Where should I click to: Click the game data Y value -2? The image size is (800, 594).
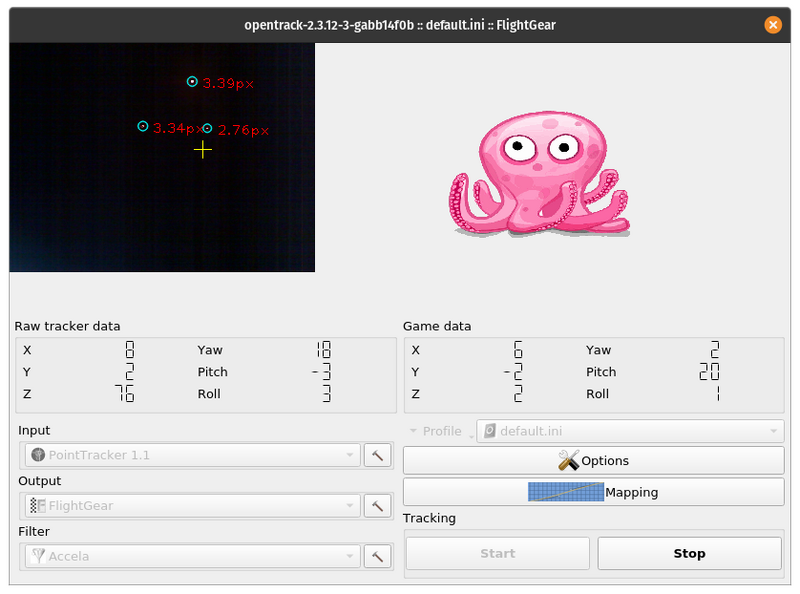[x=513, y=372]
